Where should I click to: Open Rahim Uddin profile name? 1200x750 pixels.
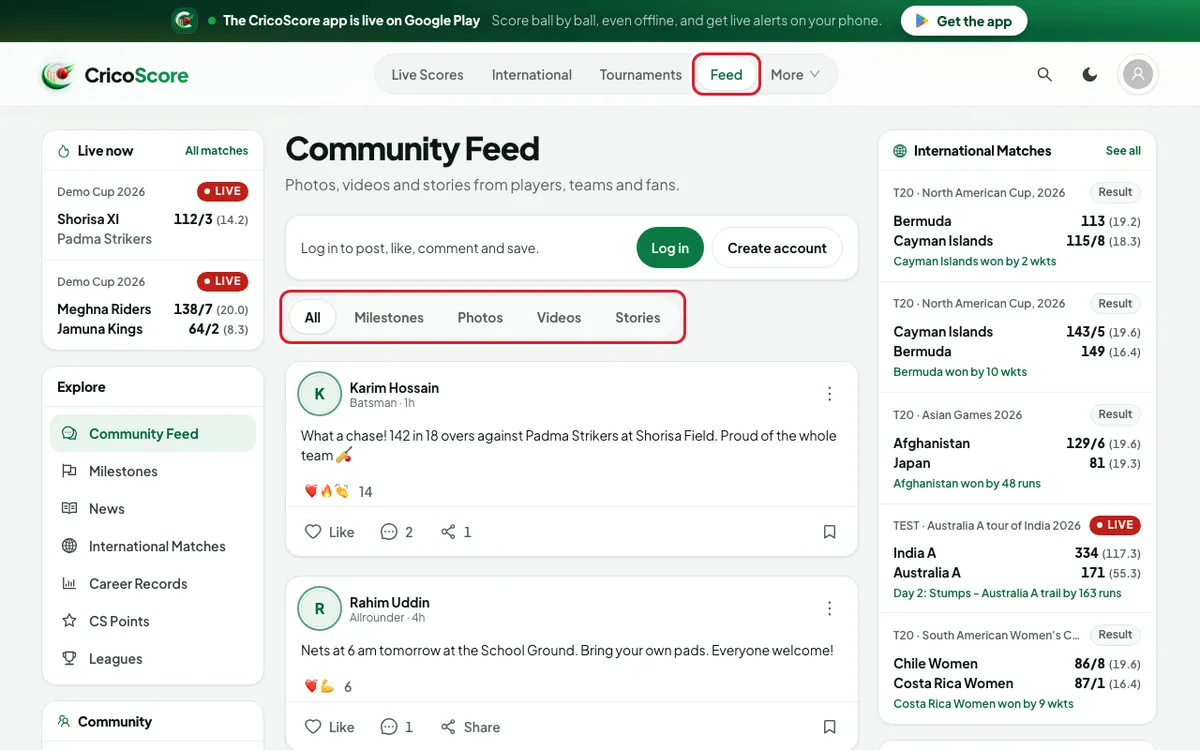pos(389,603)
